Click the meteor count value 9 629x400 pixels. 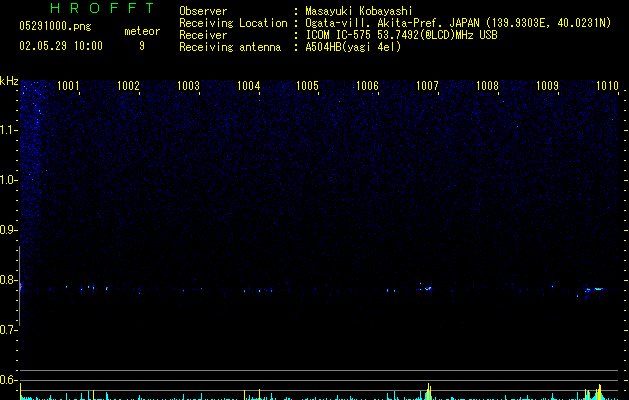142,46
